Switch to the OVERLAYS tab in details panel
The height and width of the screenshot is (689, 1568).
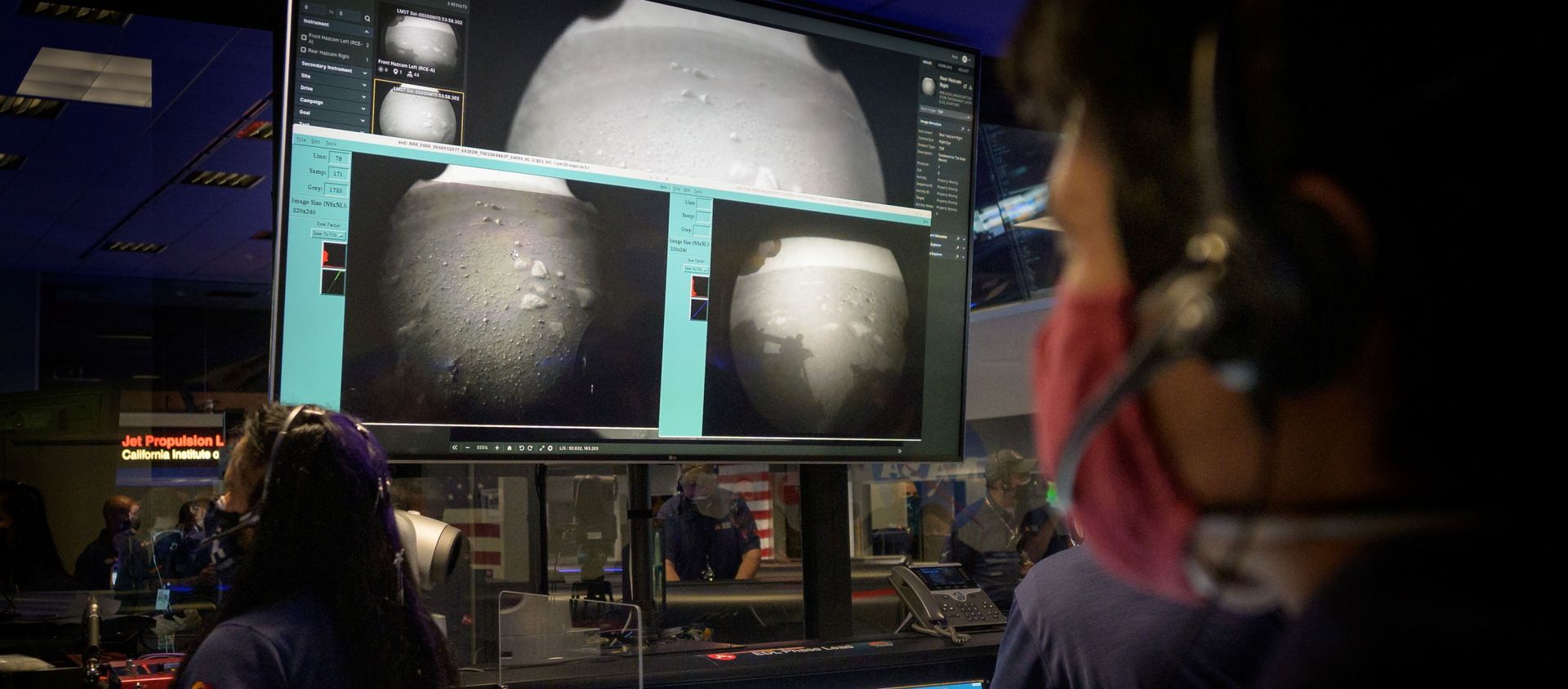point(944,67)
